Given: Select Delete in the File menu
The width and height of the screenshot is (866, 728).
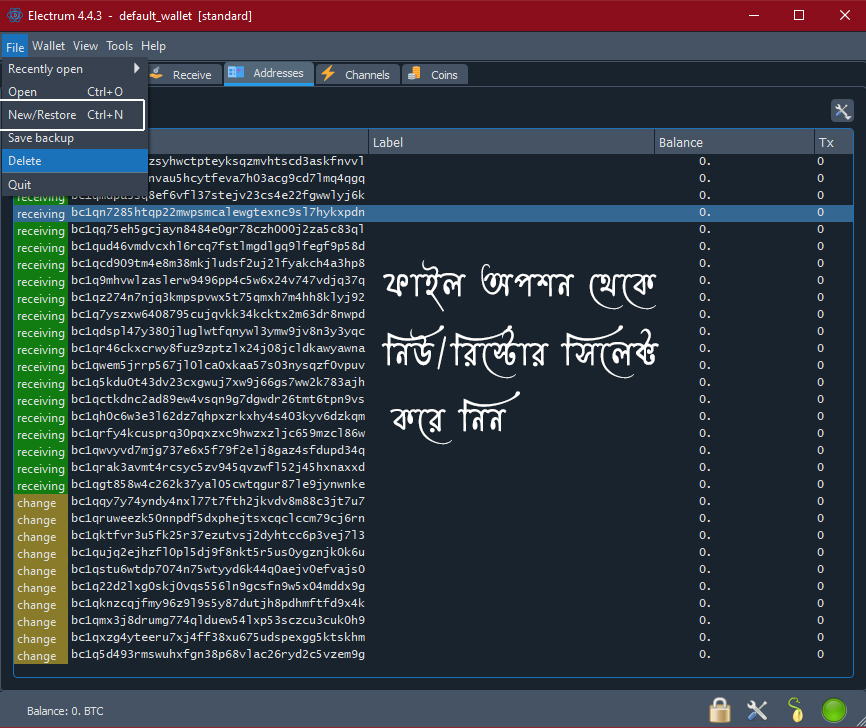Looking at the screenshot, I should [74, 161].
